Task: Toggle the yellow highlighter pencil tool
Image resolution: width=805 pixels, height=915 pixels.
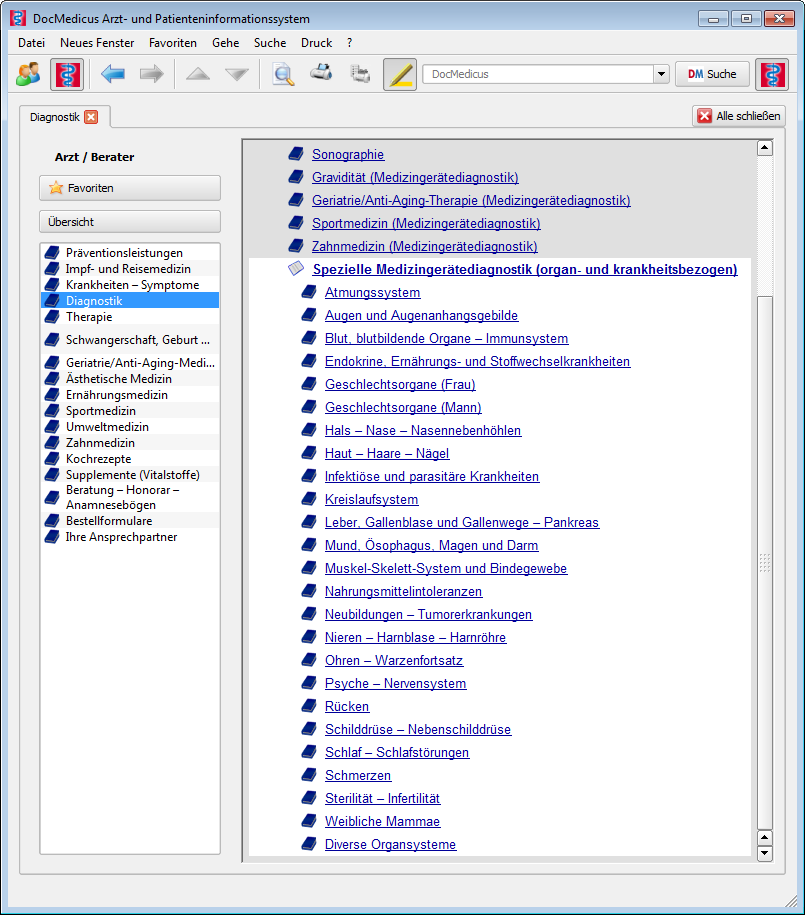Action: coord(400,74)
